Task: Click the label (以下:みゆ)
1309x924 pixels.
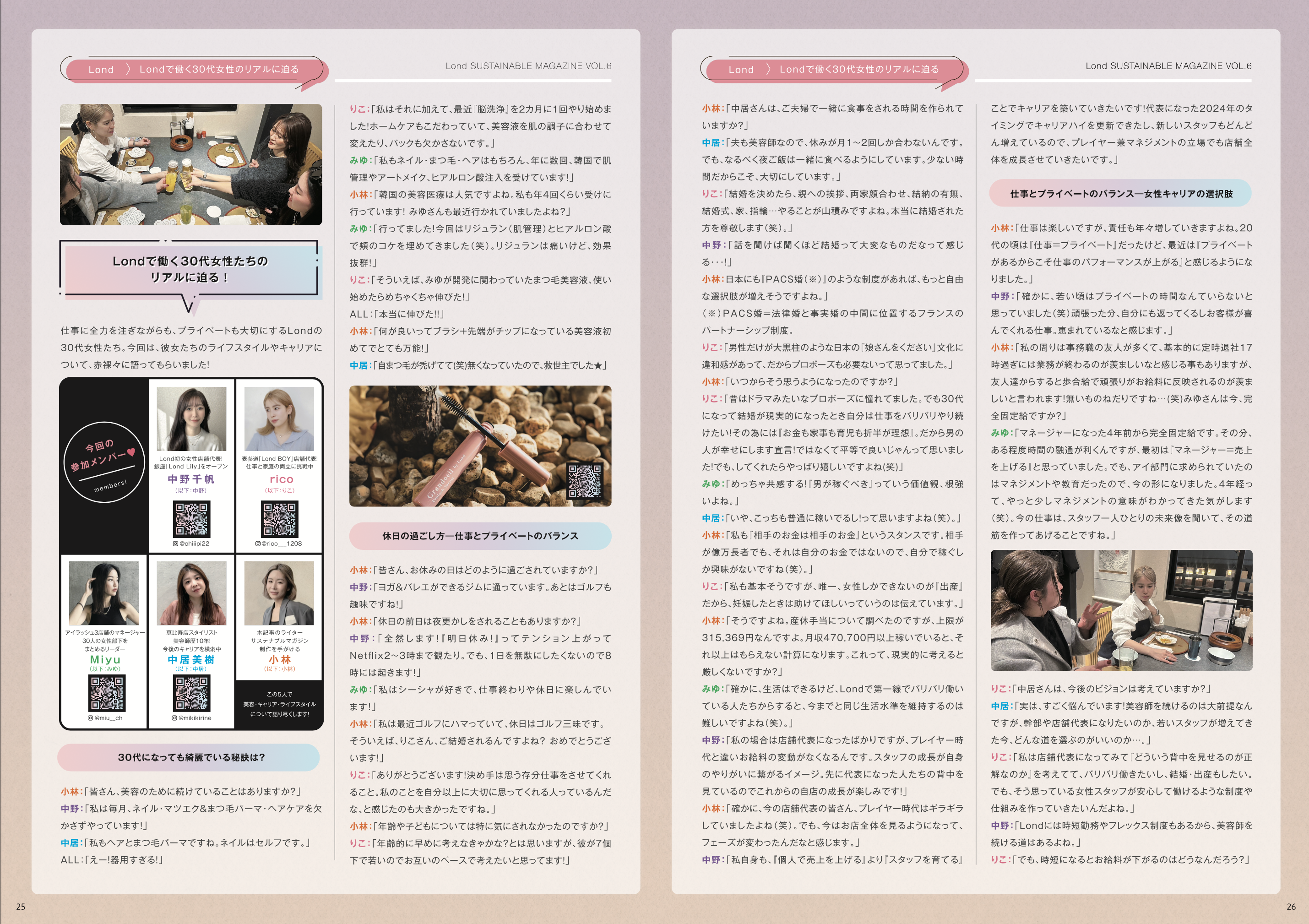Action: coord(105,669)
